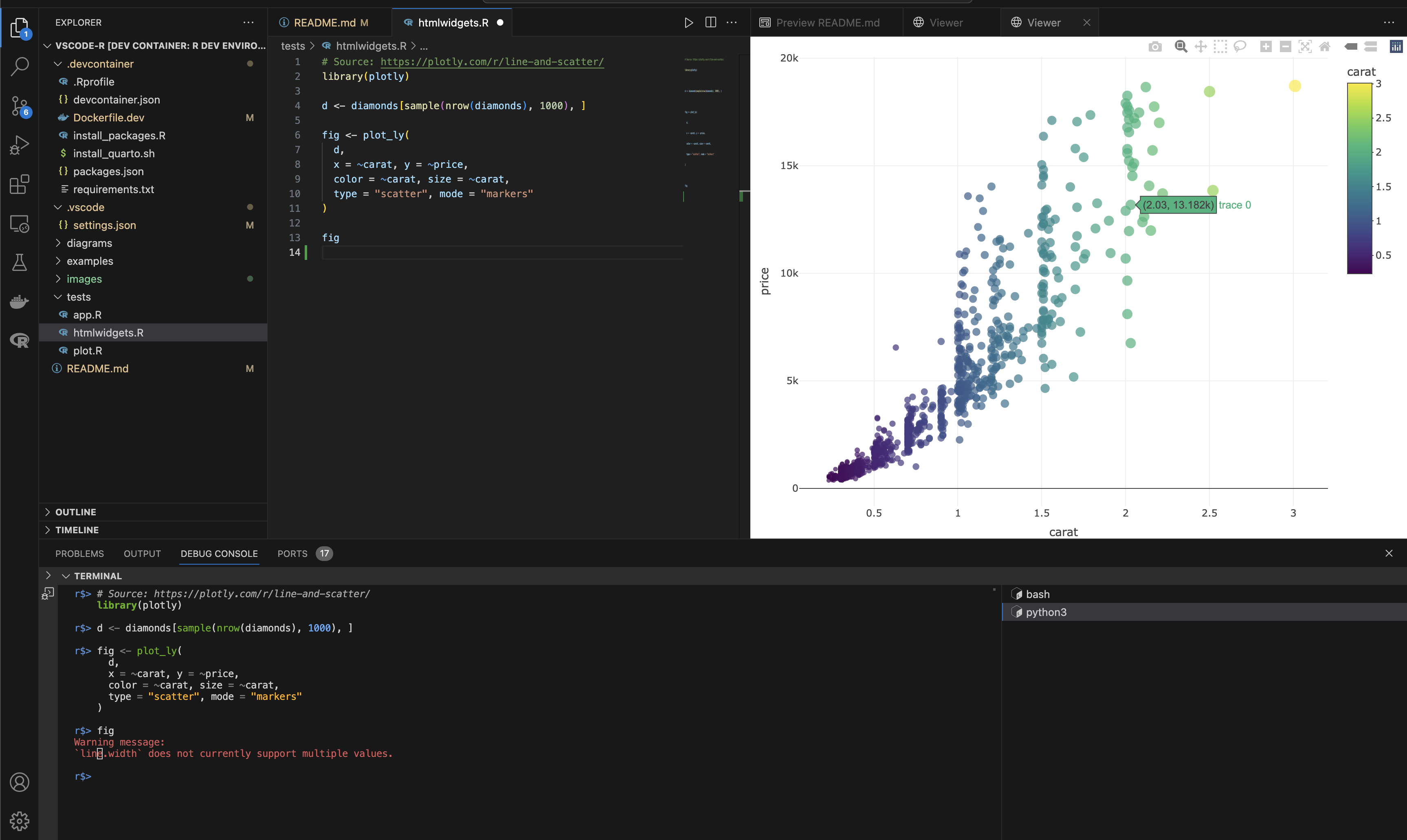1407x840 pixels.
Task: Enable compare data on hover
Action: [x=1370, y=47]
